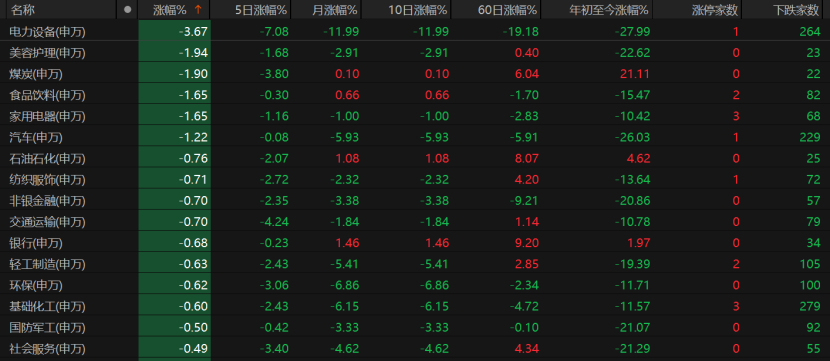Select 美容护理(申万) row
This screenshot has height=361, width=830.
(x=415, y=53)
